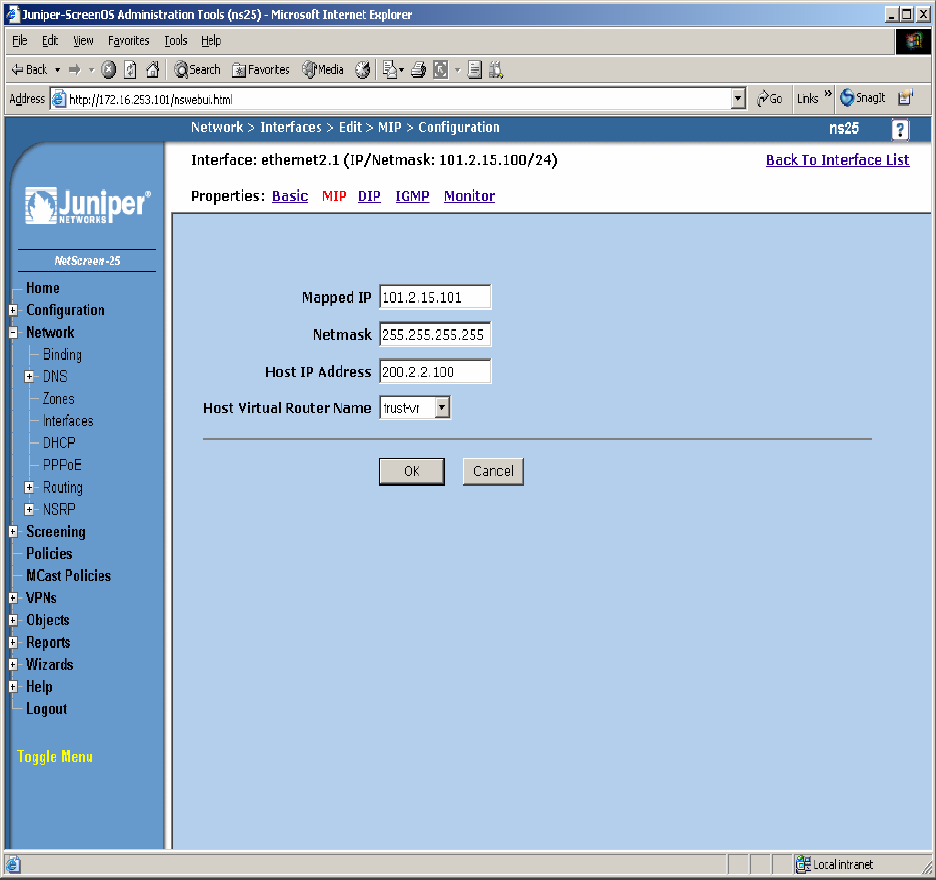The image size is (936, 880).
Task: Click the Netmask input field
Action: [435, 334]
